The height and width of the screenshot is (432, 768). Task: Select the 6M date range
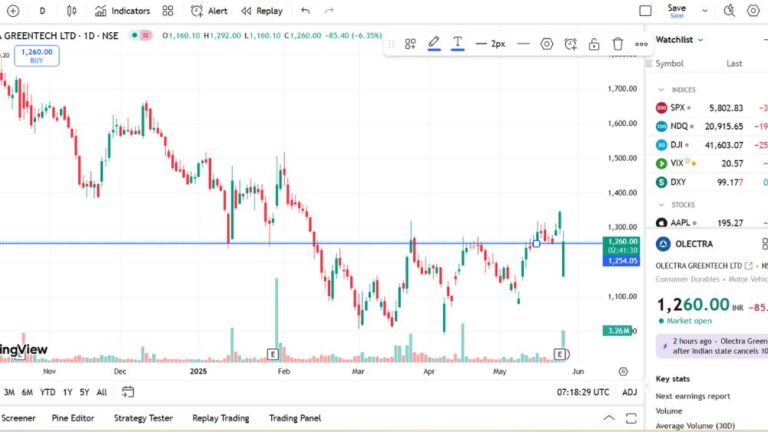27,392
